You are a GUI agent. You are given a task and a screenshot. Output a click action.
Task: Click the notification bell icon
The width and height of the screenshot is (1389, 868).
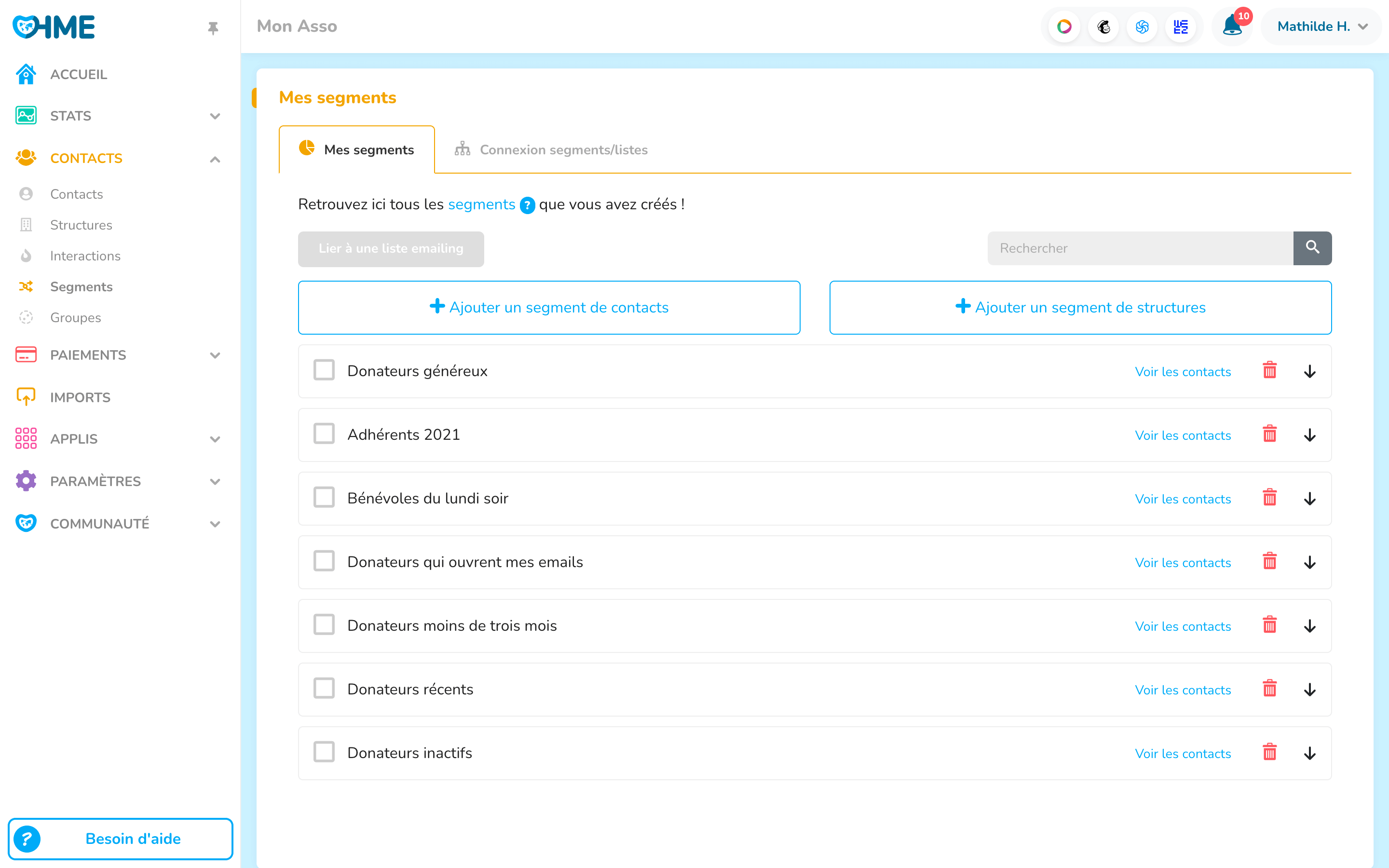1231,27
